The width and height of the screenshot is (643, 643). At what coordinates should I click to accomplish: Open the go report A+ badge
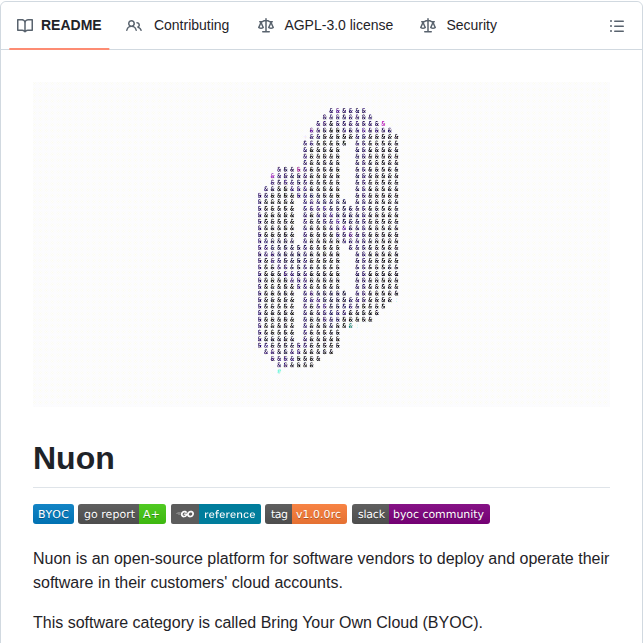pyautogui.click(x=122, y=514)
